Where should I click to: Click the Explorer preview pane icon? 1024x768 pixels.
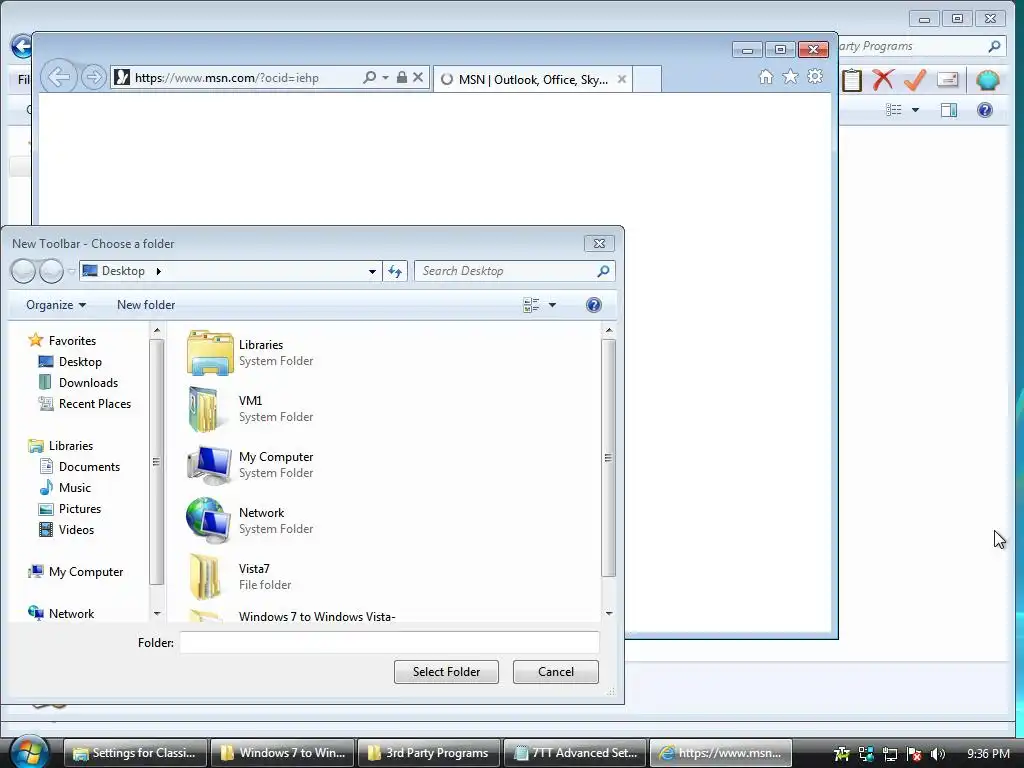(x=949, y=110)
